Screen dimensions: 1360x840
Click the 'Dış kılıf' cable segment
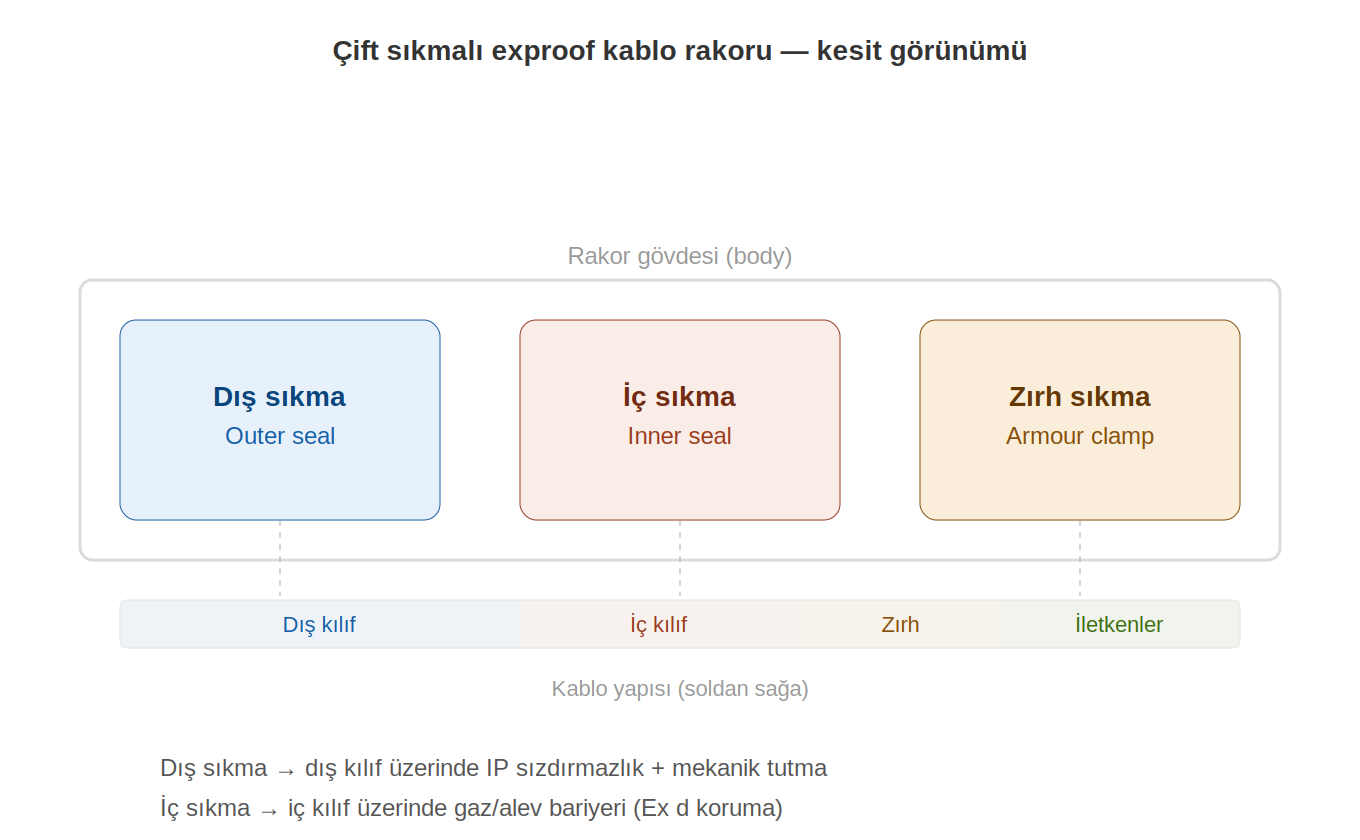(319, 625)
